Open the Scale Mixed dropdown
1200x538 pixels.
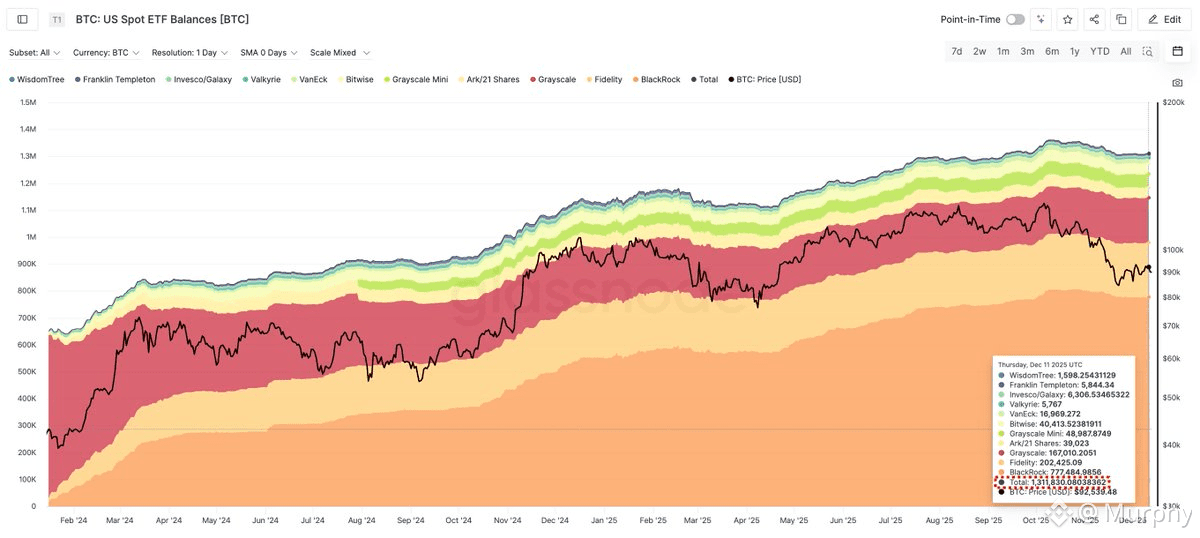tap(340, 52)
